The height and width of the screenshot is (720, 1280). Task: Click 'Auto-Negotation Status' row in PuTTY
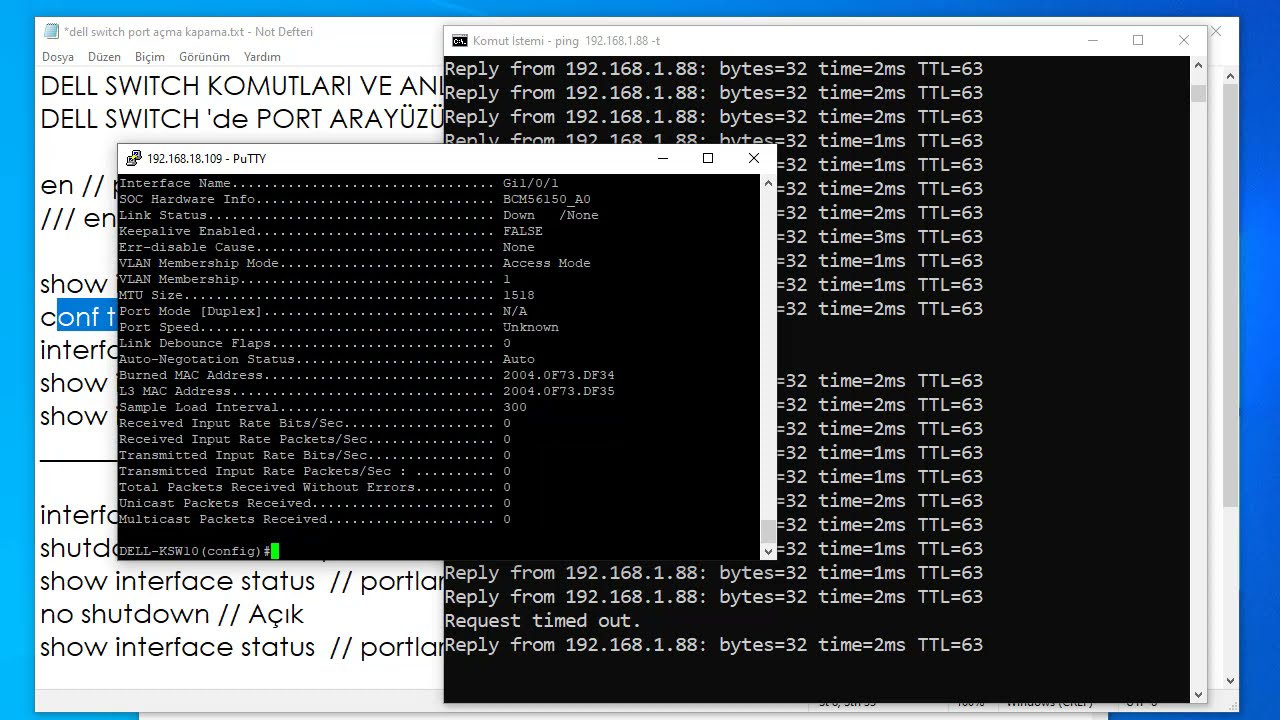(x=326, y=359)
